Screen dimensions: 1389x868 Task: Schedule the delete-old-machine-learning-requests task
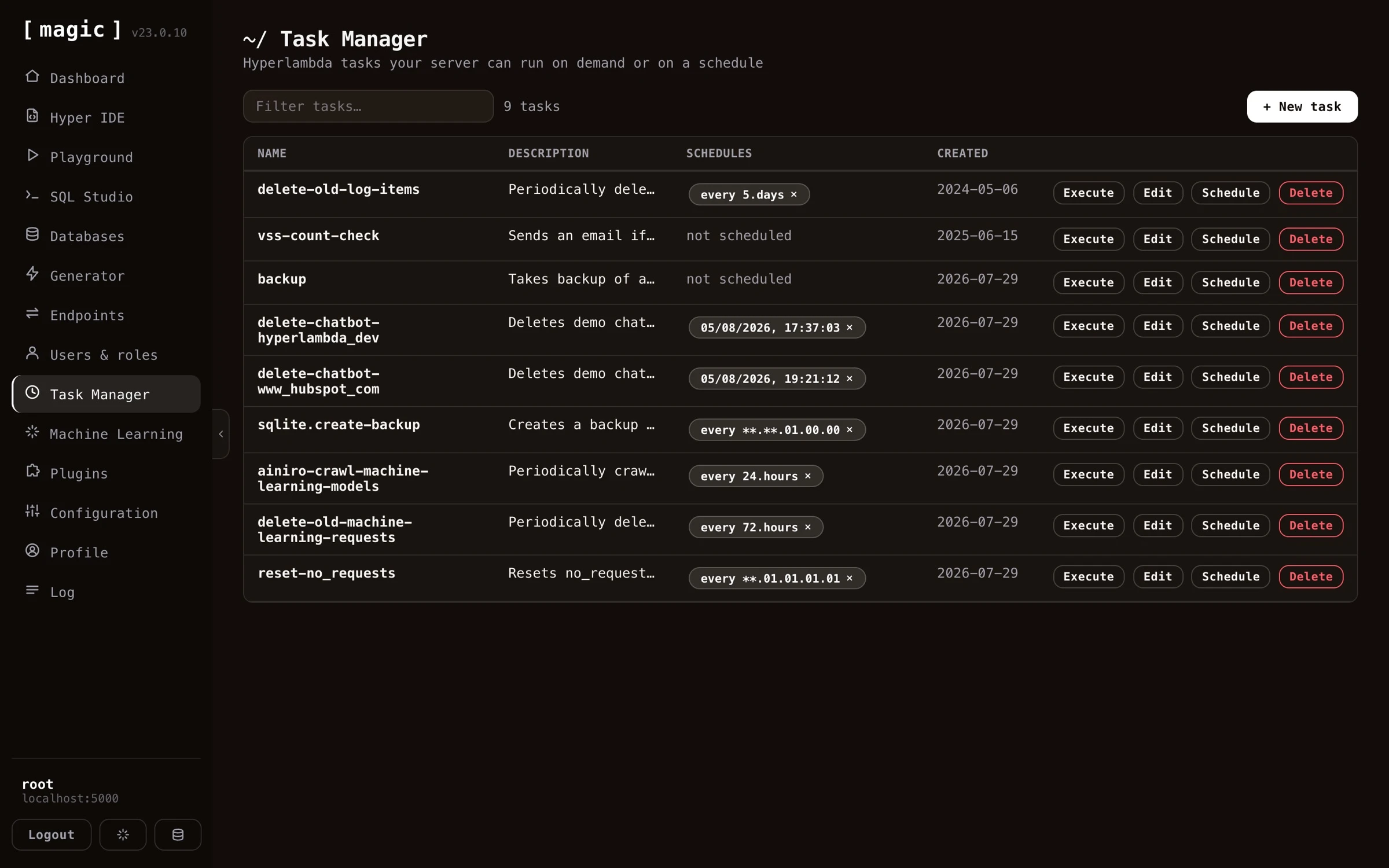click(1230, 525)
